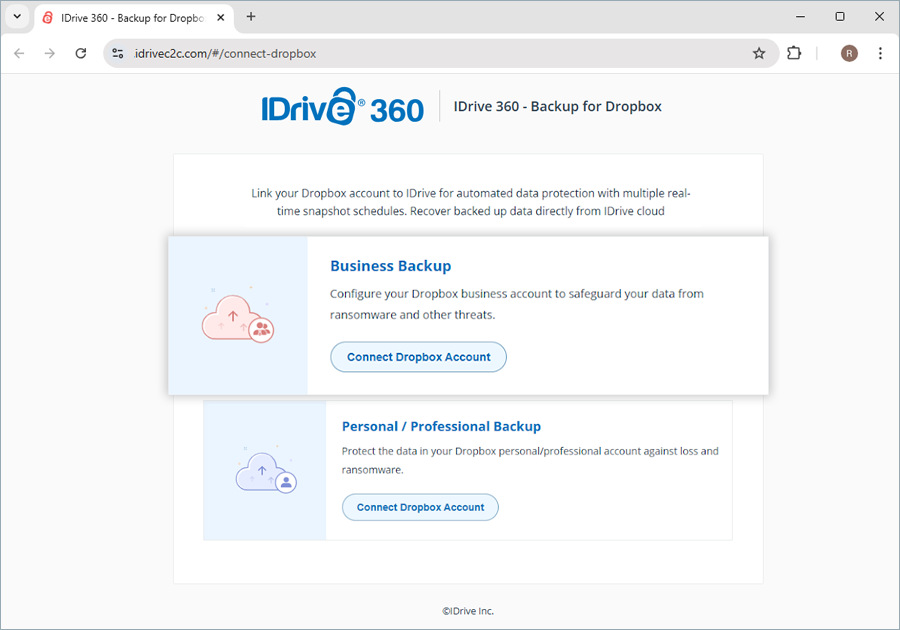Screen dimensions: 900x630
Task: Maximize the Chrome window
Action: pyautogui.click(x=840, y=17)
